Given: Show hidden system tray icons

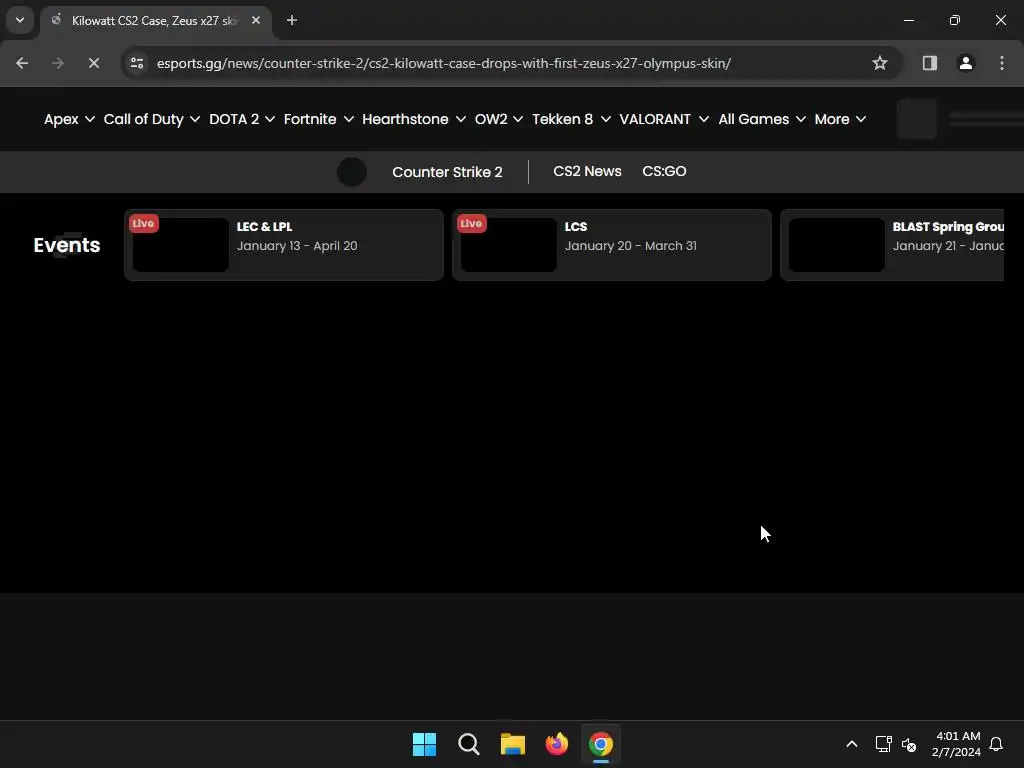Looking at the screenshot, I should click(x=852, y=744).
